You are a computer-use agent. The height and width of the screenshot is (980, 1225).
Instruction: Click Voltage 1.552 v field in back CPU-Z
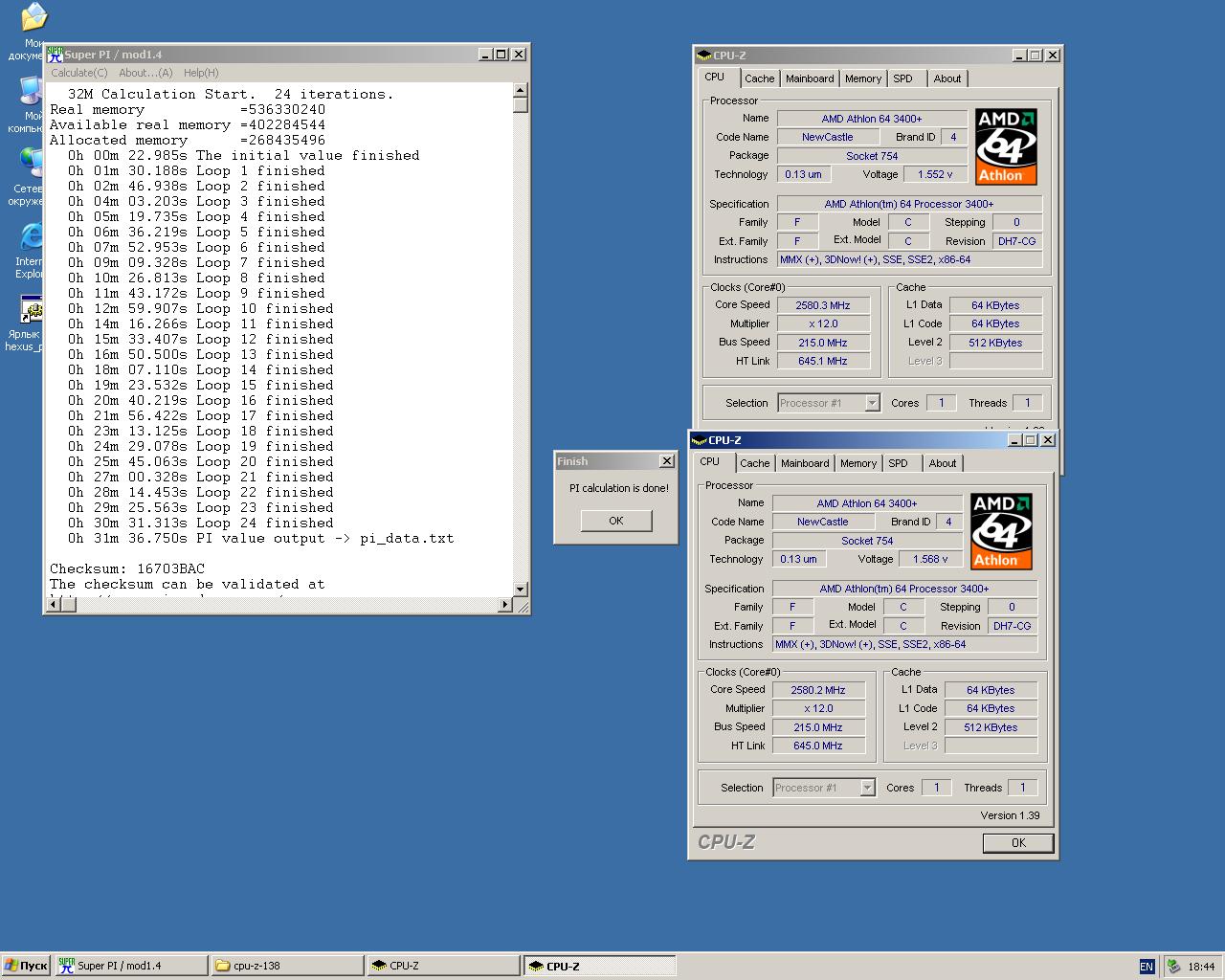(x=935, y=174)
